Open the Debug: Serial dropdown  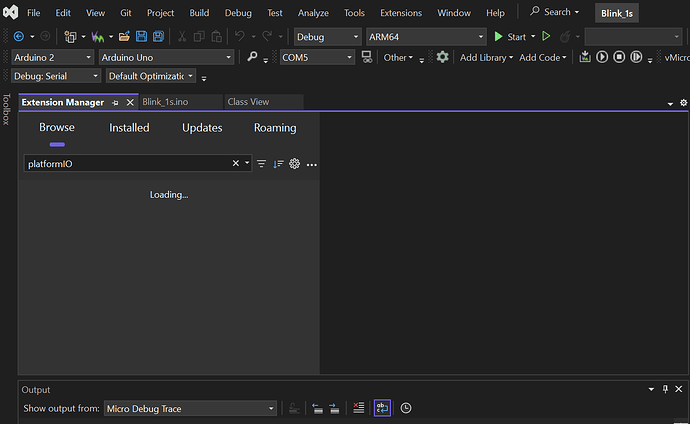coord(56,76)
